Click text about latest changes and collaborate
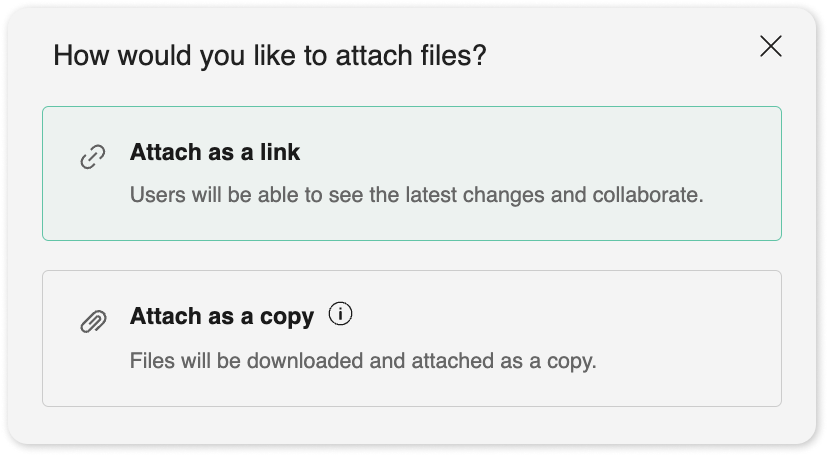This screenshot has width=828, height=456. pyautogui.click(x=416, y=195)
